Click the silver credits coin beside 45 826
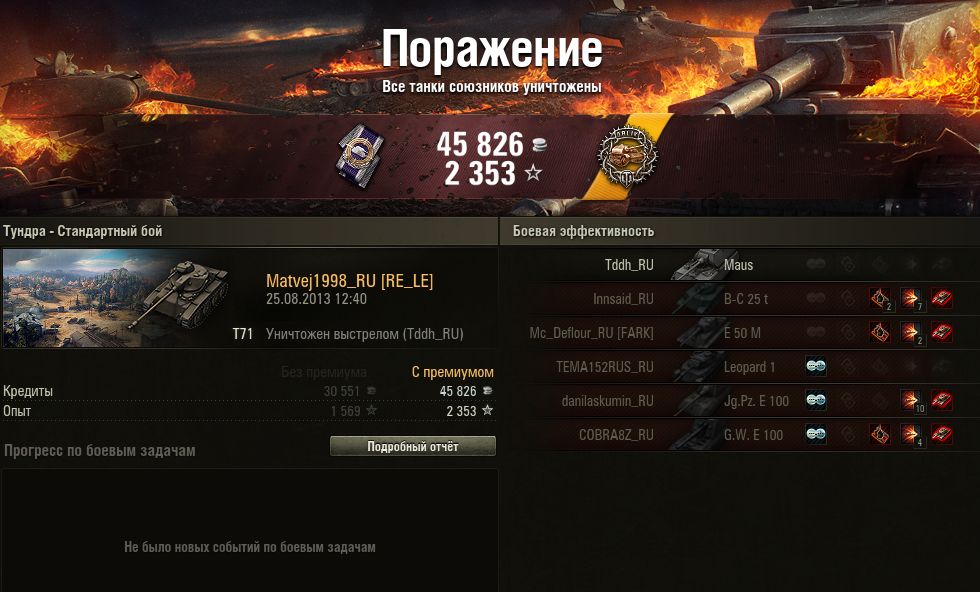This screenshot has width=980, height=592. coord(539,145)
